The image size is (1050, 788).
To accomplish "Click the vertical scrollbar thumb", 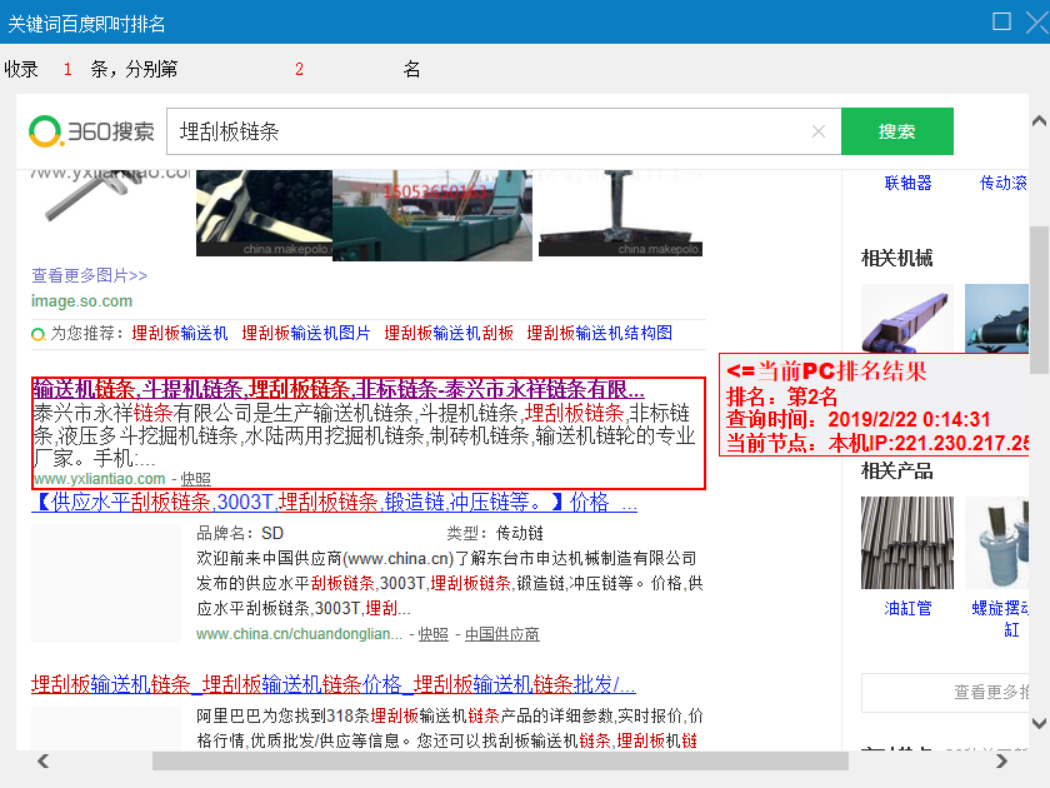I will [1039, 300].
